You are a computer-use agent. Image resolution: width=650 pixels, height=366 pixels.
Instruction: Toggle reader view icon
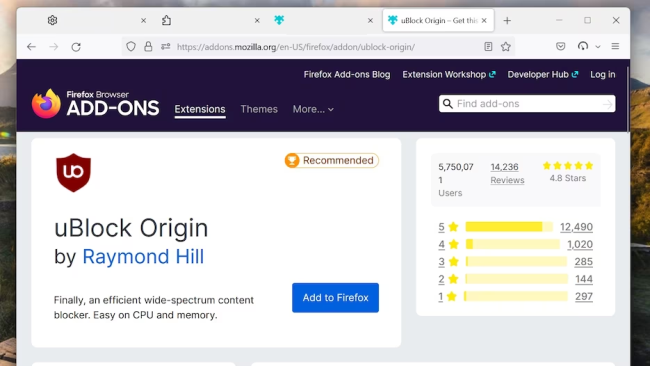(x=488, y=47)
